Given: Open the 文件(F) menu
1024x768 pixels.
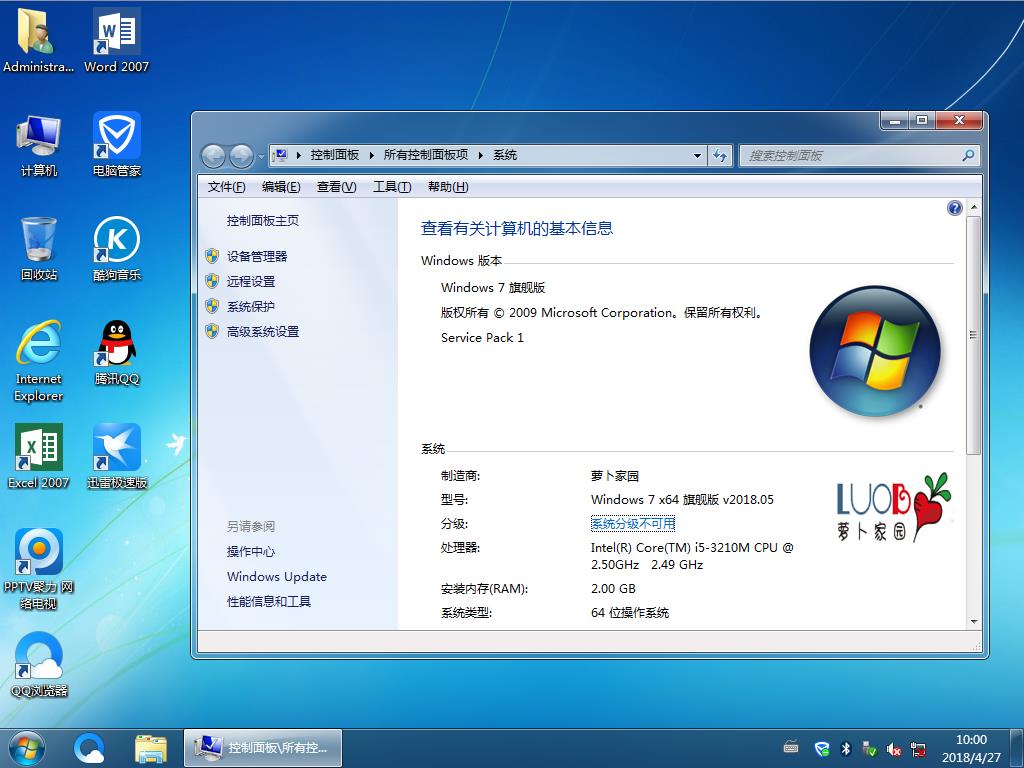Looking at the screenshot, I should tap(226, 187).
